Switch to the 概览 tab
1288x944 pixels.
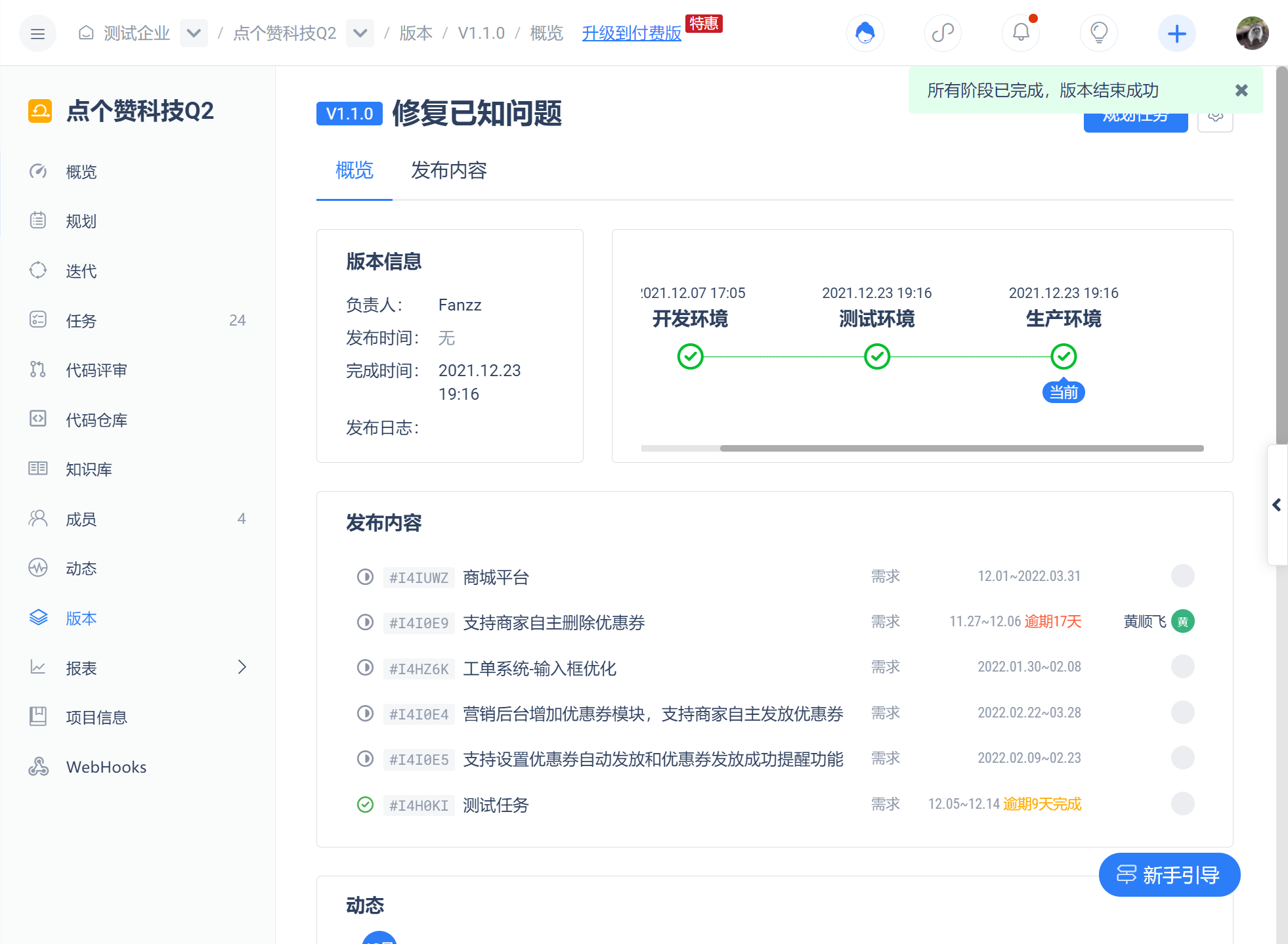(x=354, y=171)
